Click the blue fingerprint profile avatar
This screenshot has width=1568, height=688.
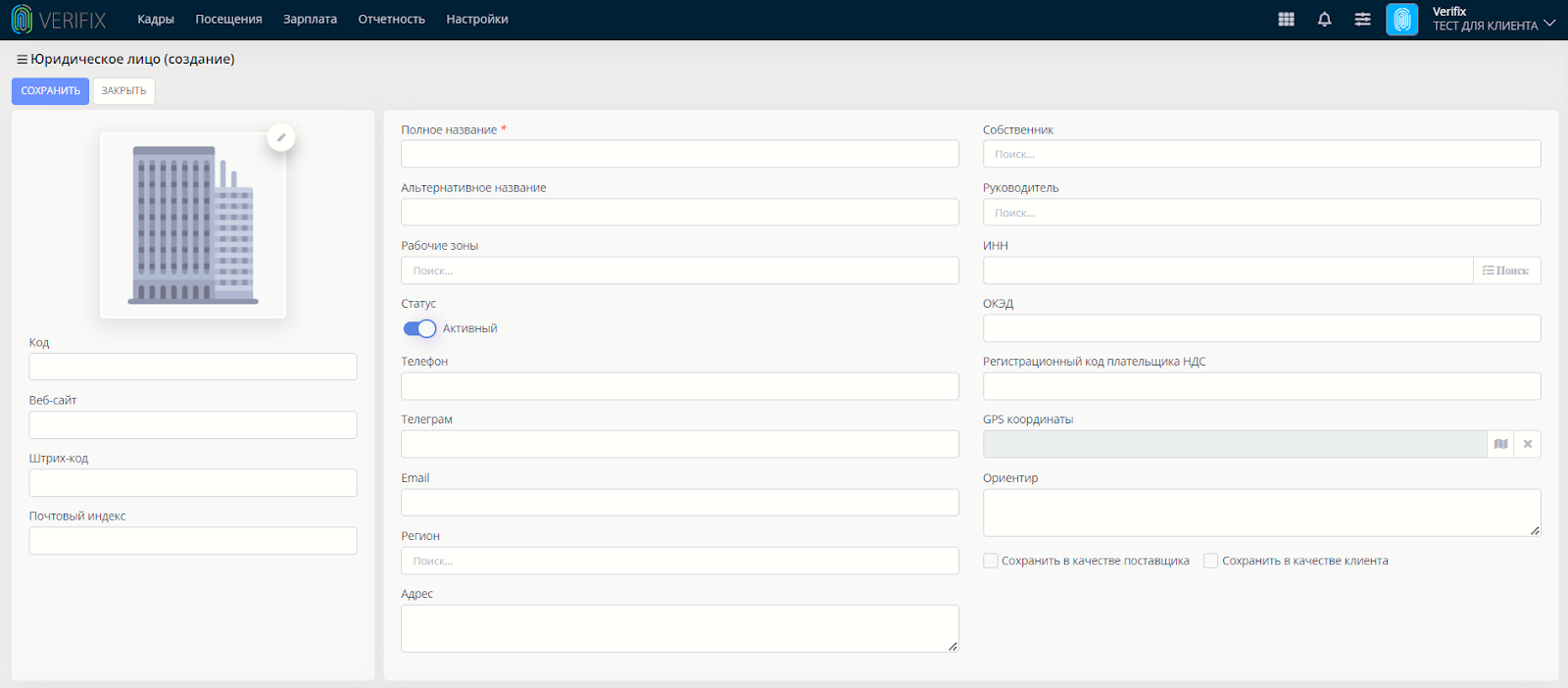coord(1402,20)
